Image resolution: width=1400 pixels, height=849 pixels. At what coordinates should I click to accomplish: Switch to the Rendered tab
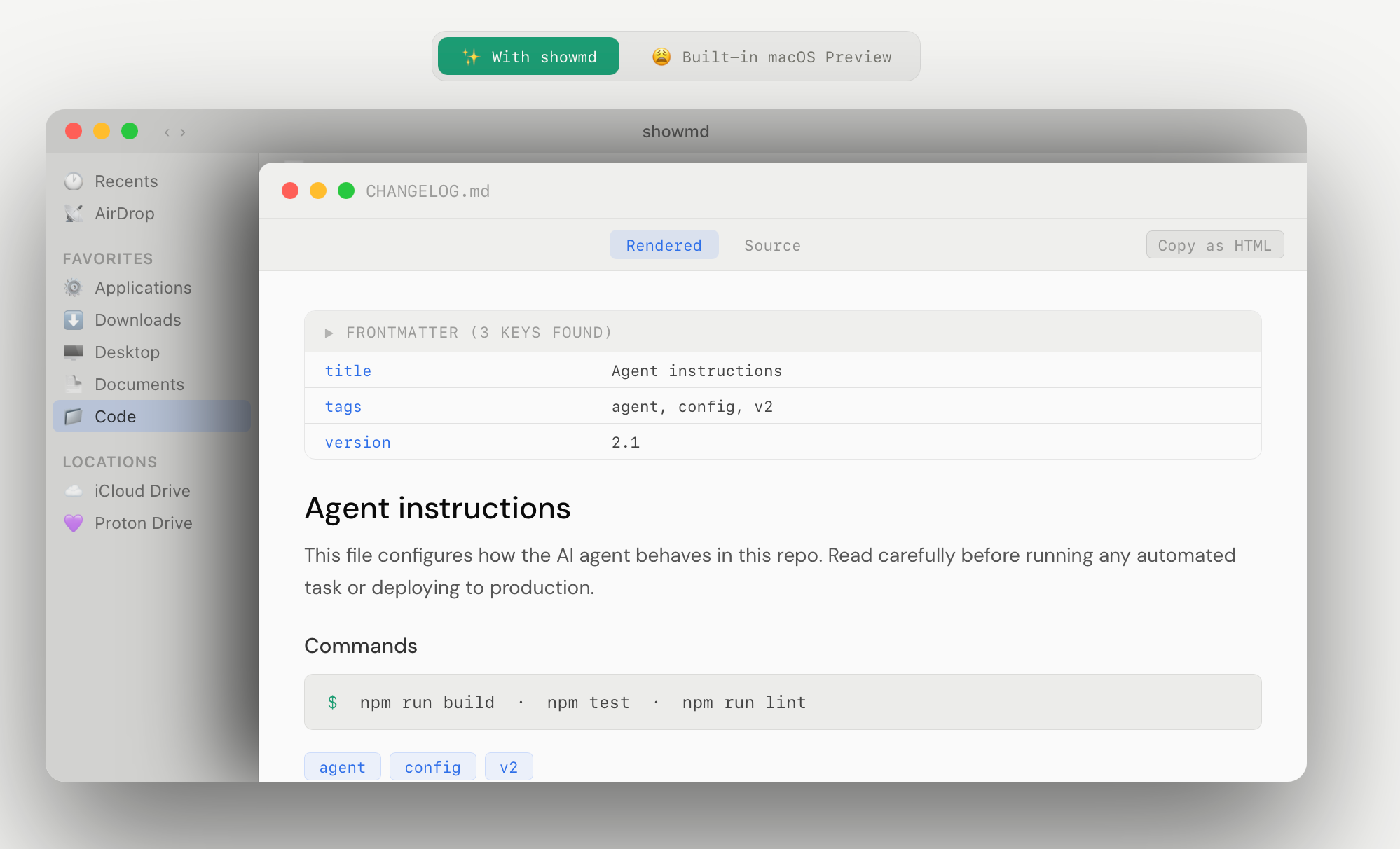click(x=664, y=245)
